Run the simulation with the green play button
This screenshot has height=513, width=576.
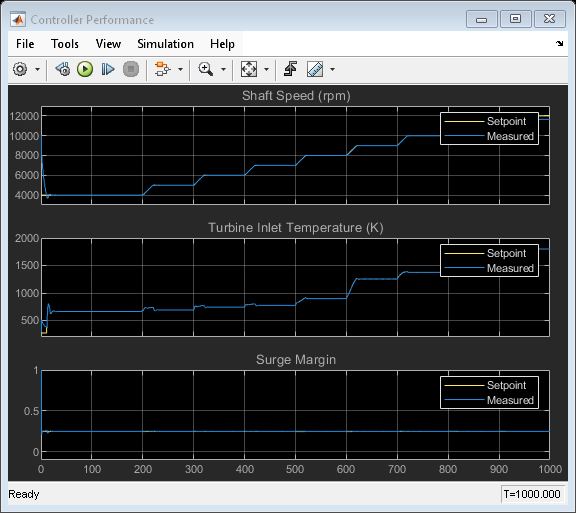pyautogui.click(x=85, y=69)
